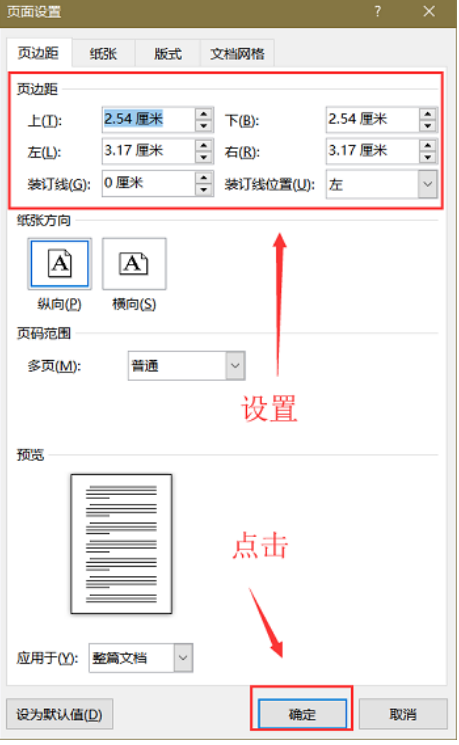Increase the 右(R) right margin value
This screenshot has width=459, height=745.
[428, 145]
